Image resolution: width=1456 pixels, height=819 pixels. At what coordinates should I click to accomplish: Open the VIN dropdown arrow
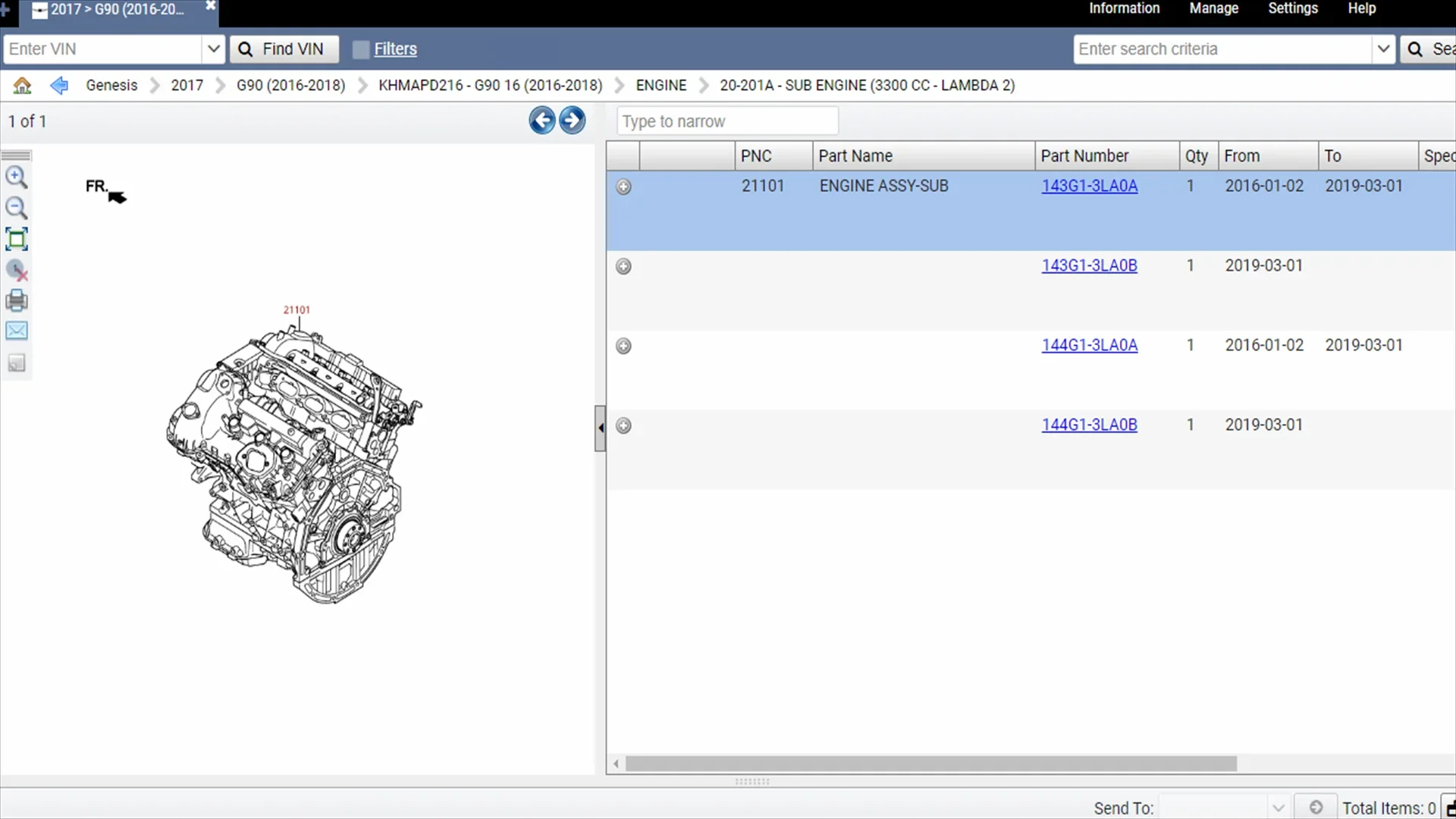click(214, 49)
